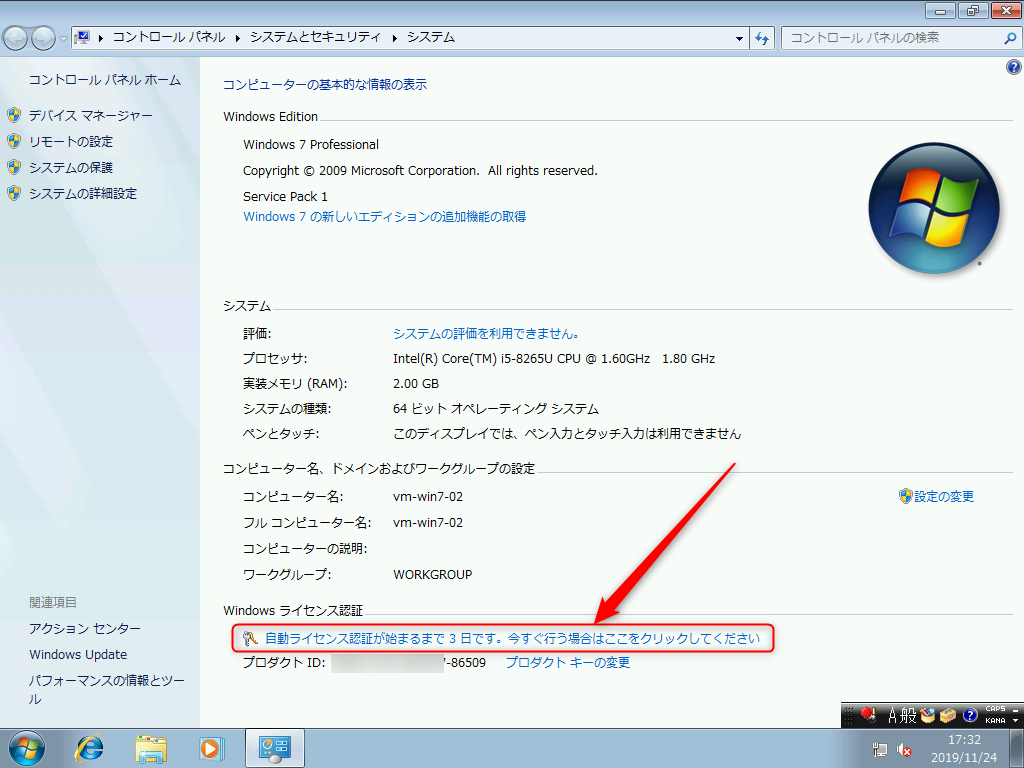This screenshot has width=1024, height=768.
Task: Click the Intel(R) Core(TM) i5-8265U processor text
Action: click(x=554, y=359)
